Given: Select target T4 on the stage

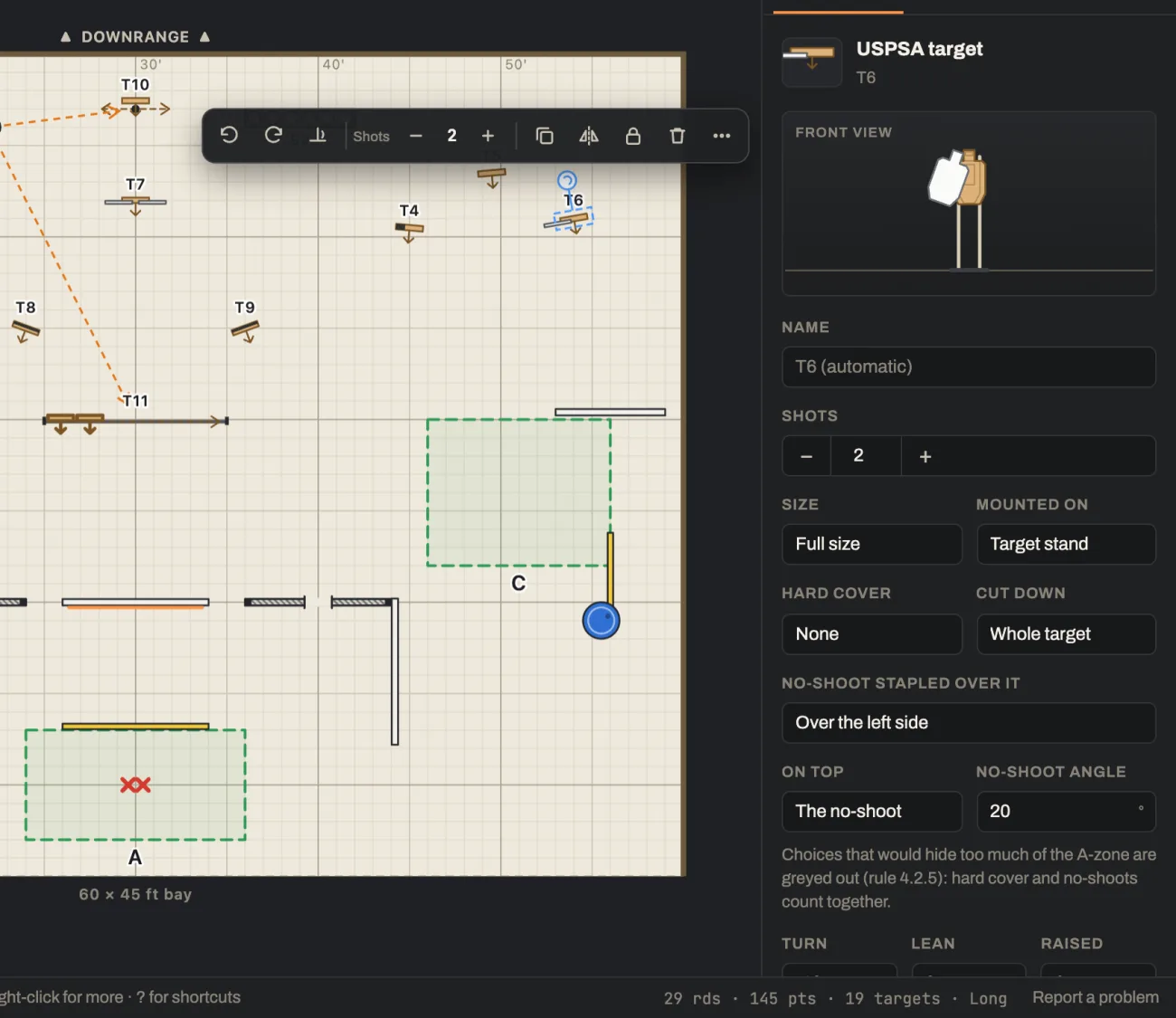Looking at the screenshot, I should (x=410, y=231).
